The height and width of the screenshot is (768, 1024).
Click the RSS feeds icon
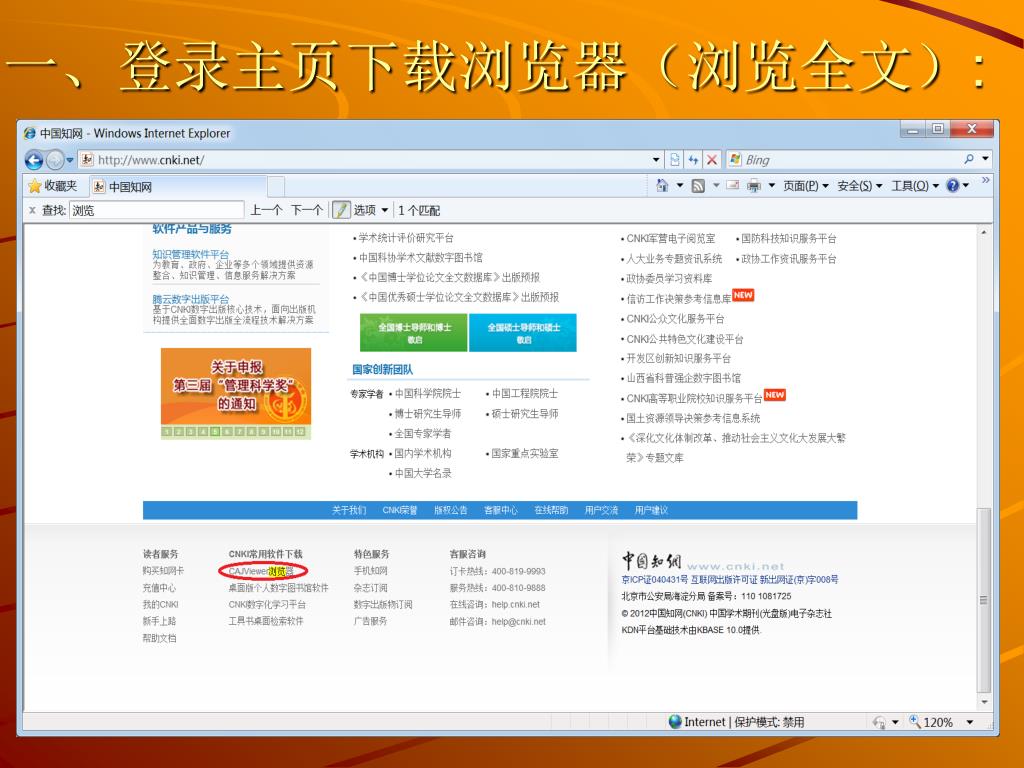[698, 186]
